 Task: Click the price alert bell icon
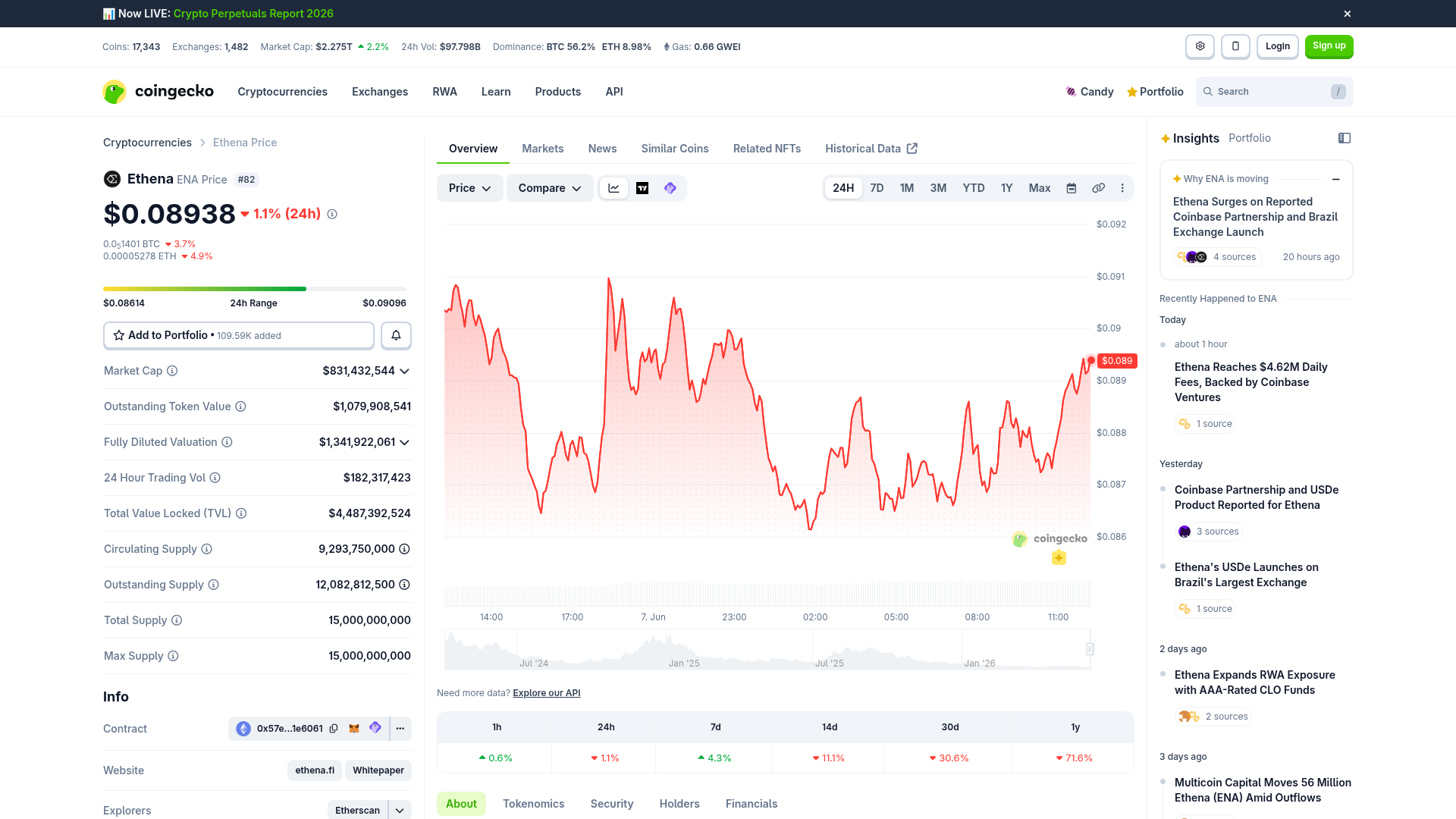click(396, 335)
